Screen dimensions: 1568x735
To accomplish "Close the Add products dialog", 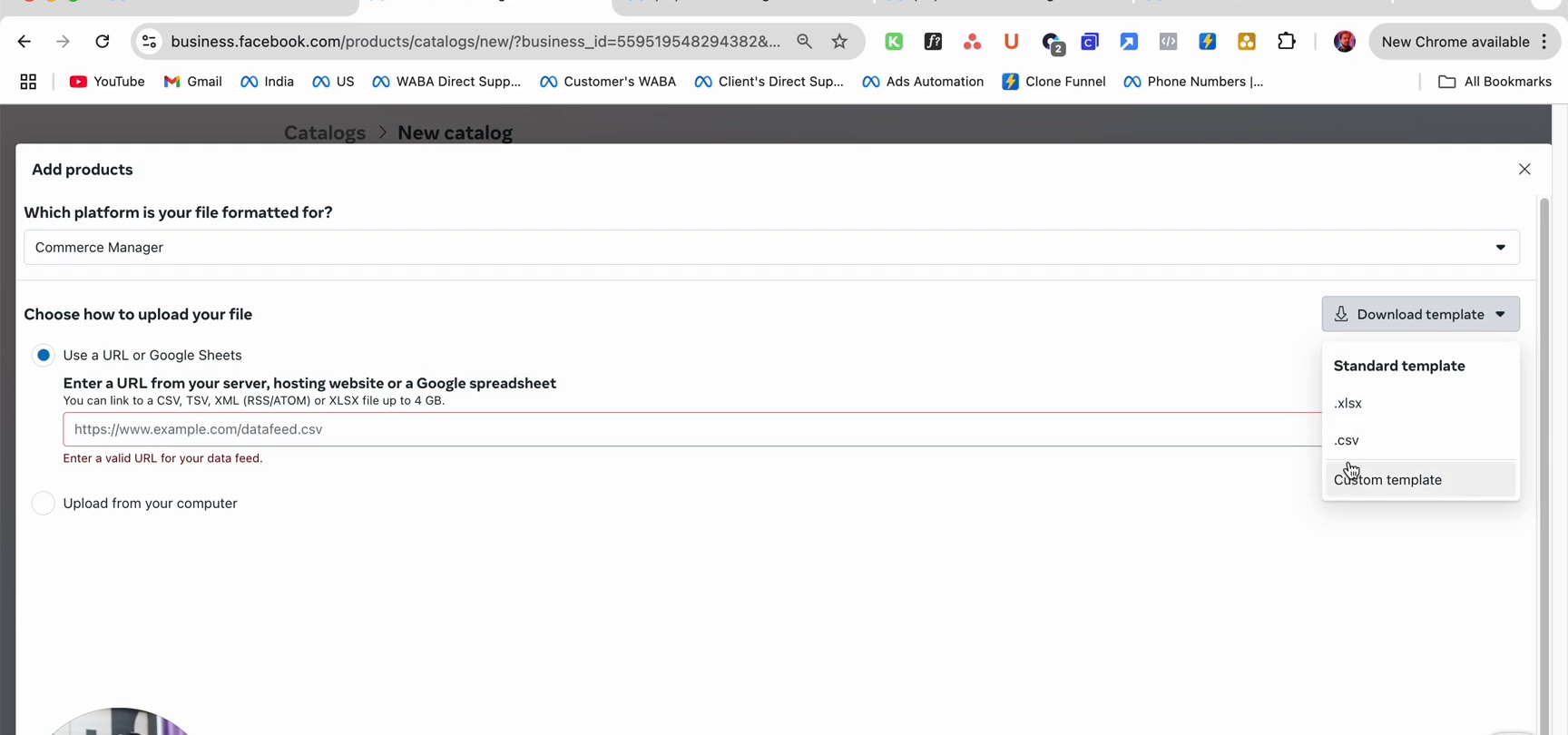I will 1524,170.
